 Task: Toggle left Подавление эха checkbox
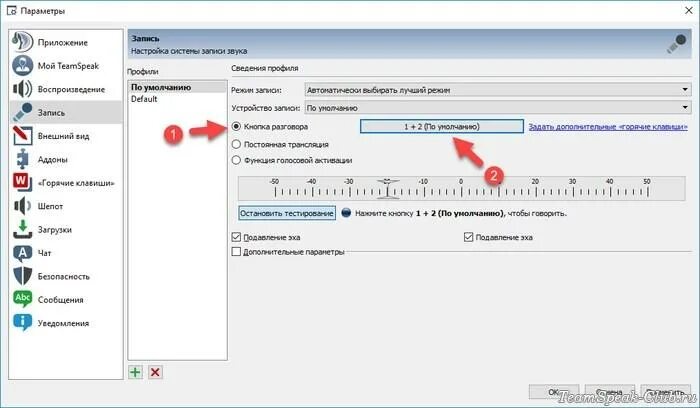pyautogui.click(x=236, y=237)
